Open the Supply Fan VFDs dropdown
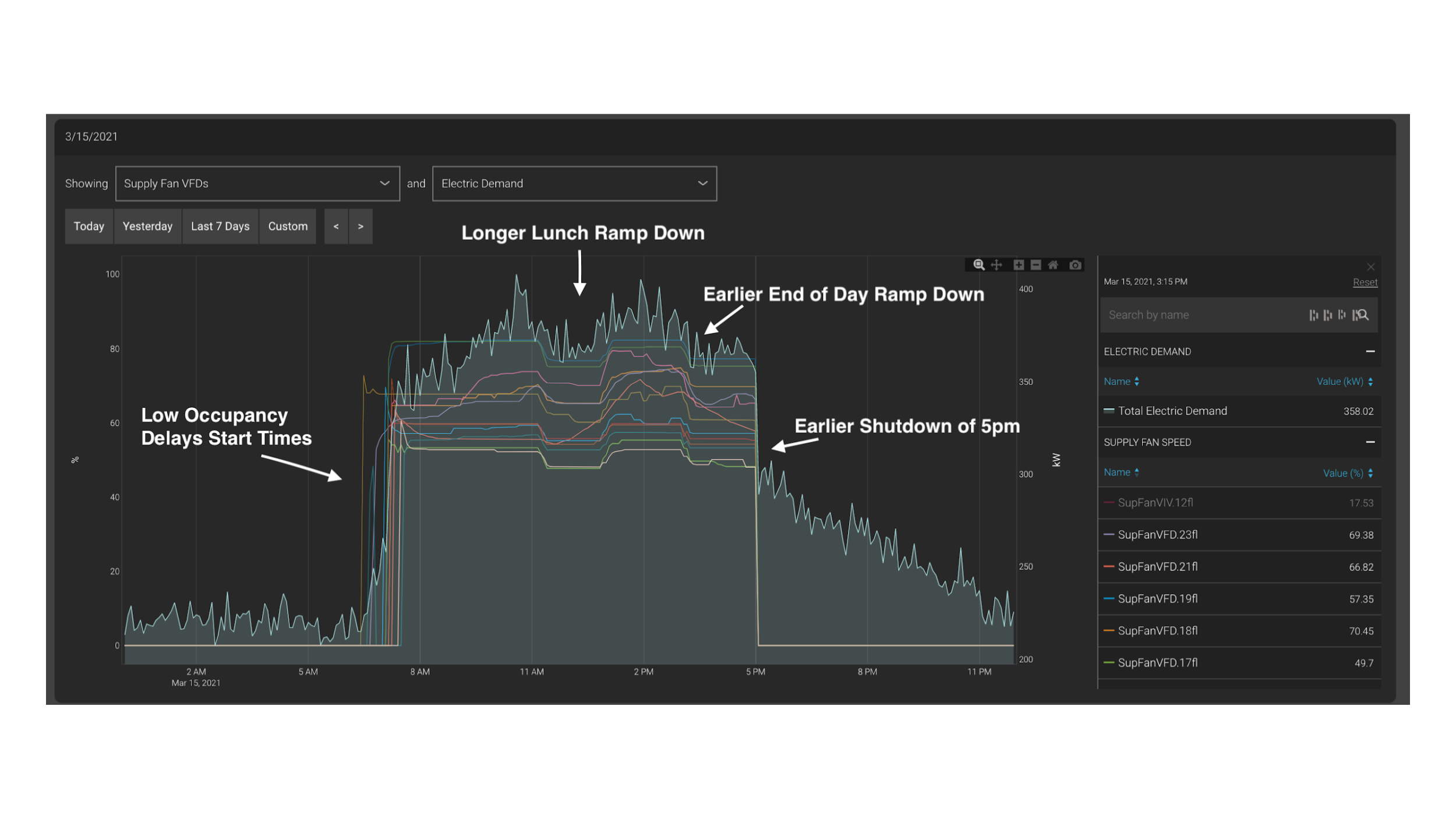This screenshot has width=1456, height=819. click(x=257, y=183)
